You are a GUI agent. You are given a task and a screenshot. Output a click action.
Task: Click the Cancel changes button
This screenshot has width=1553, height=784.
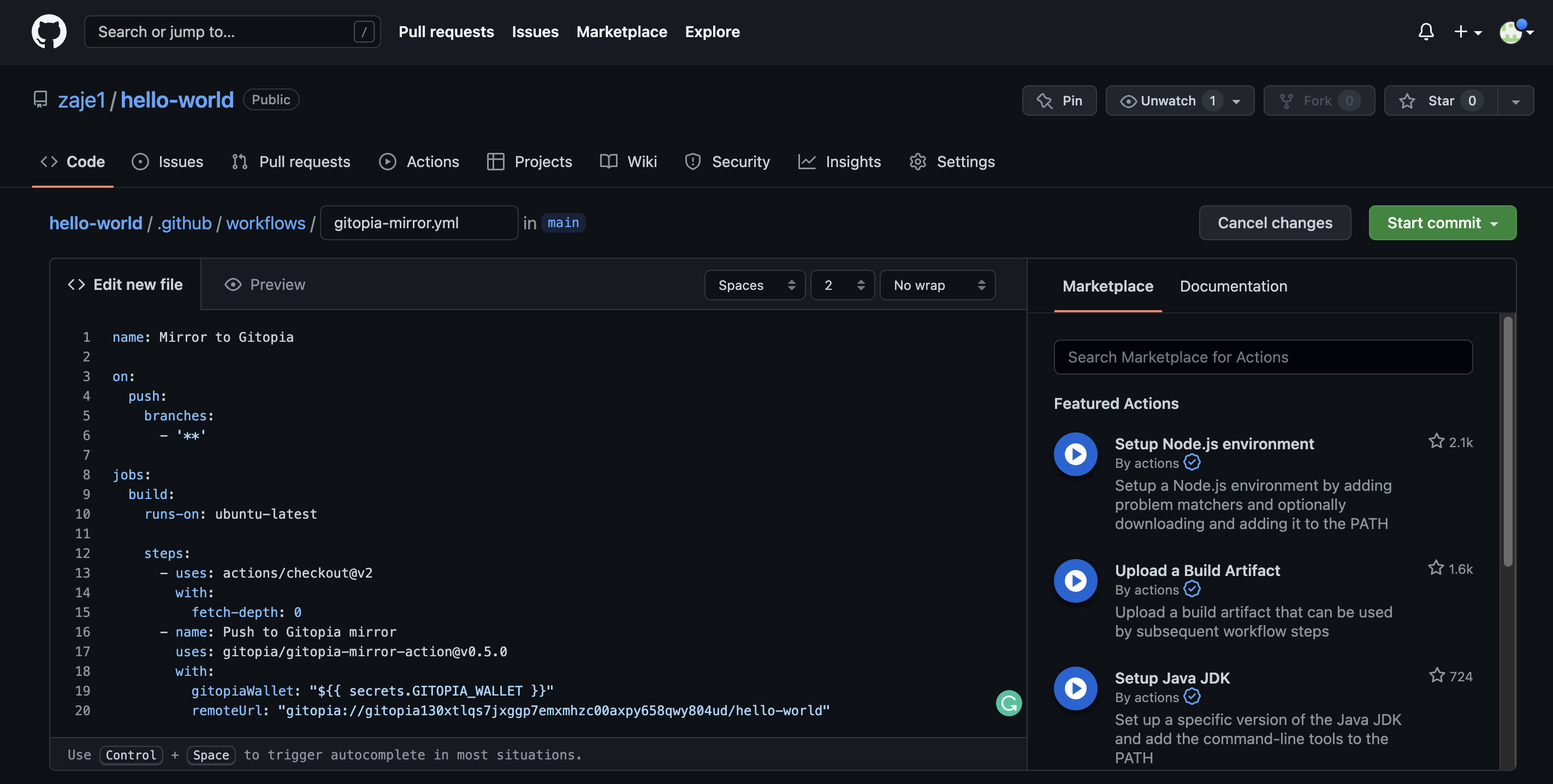point(1275,222)
